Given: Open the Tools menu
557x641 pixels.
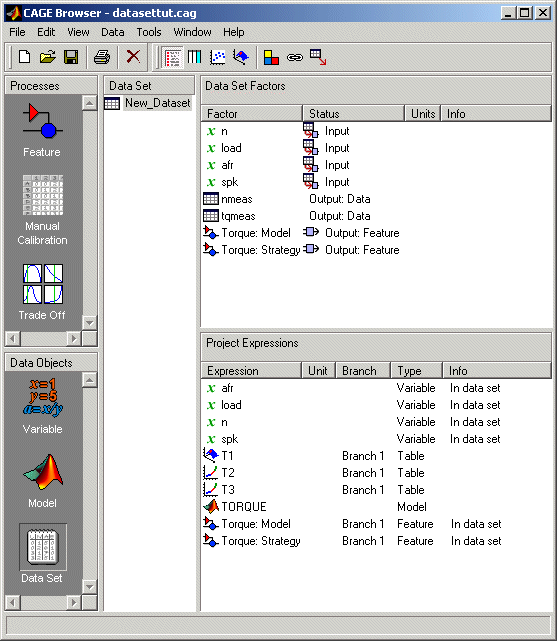Looking at the screenshot, I should [149, 32].
